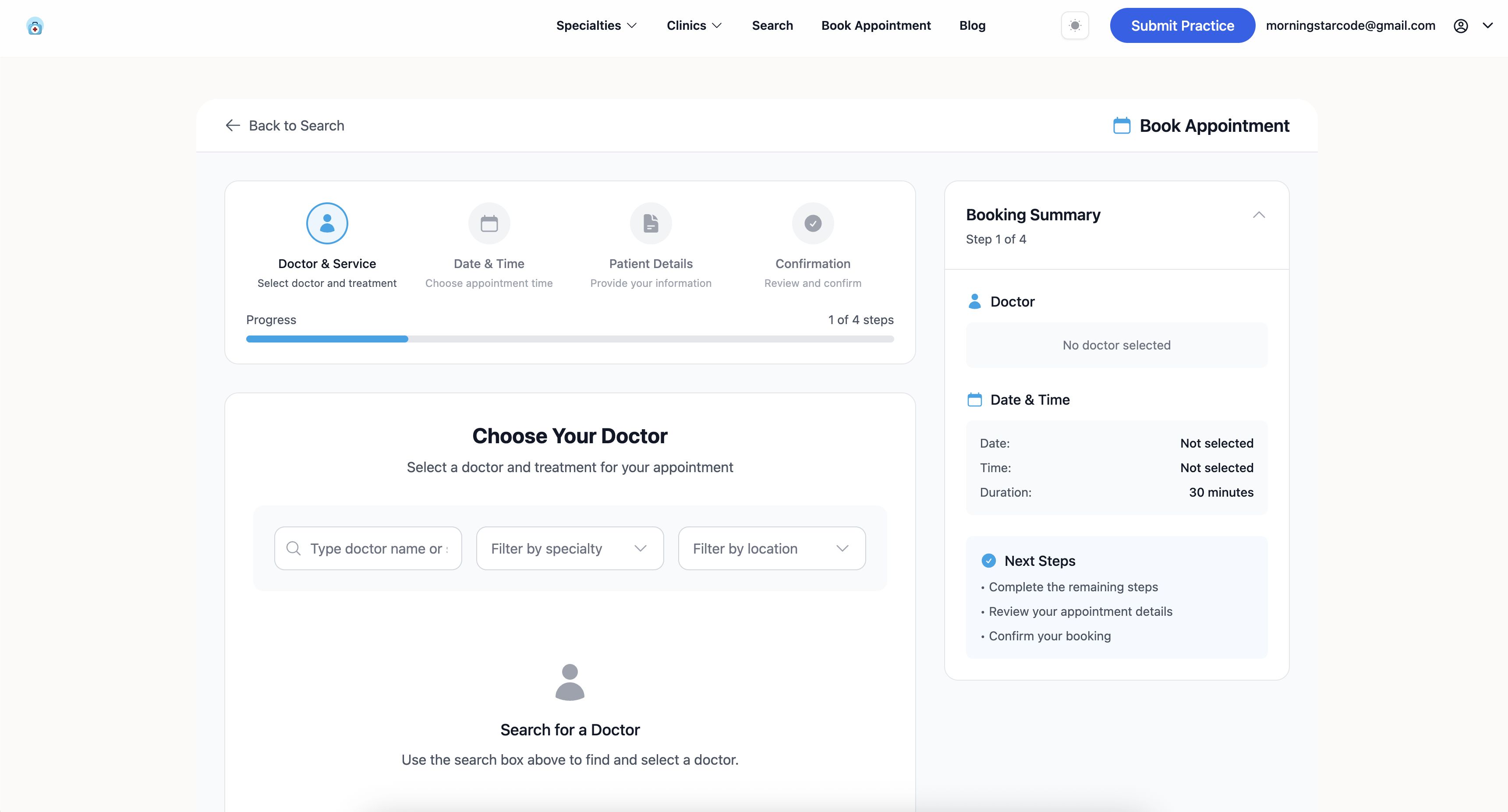The width and height of the screenshot is (1508, 812).
Task: Open the Blog page from the navbar
Action: [x=972, y=26]
